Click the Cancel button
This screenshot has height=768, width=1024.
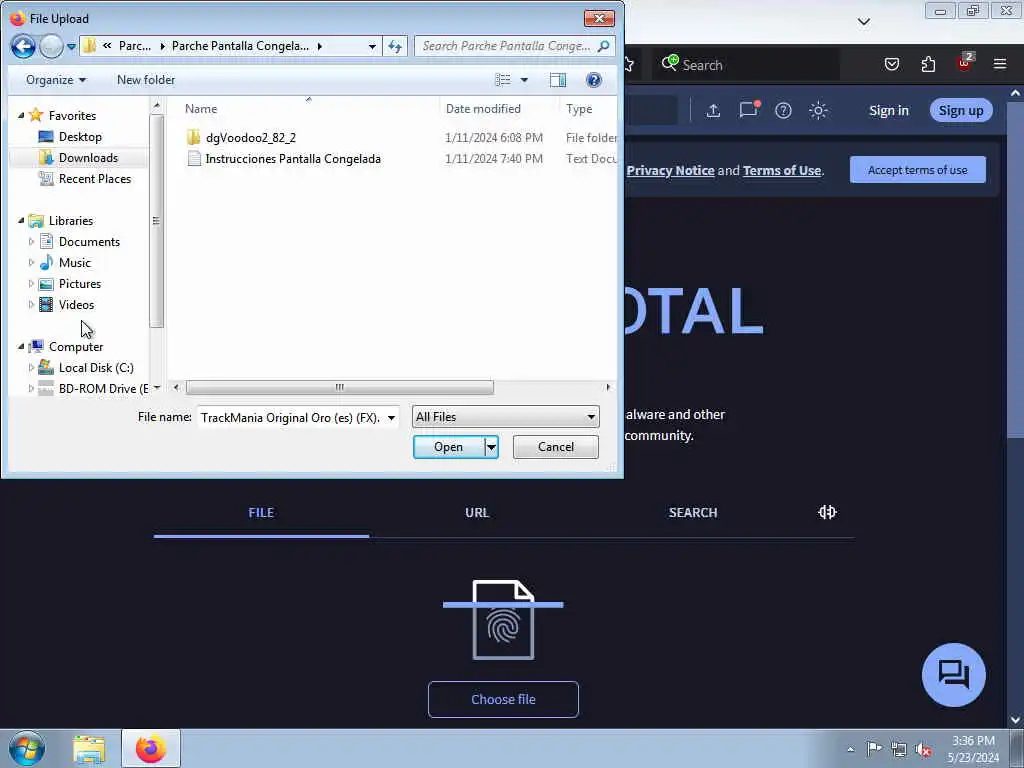[556, 447]
